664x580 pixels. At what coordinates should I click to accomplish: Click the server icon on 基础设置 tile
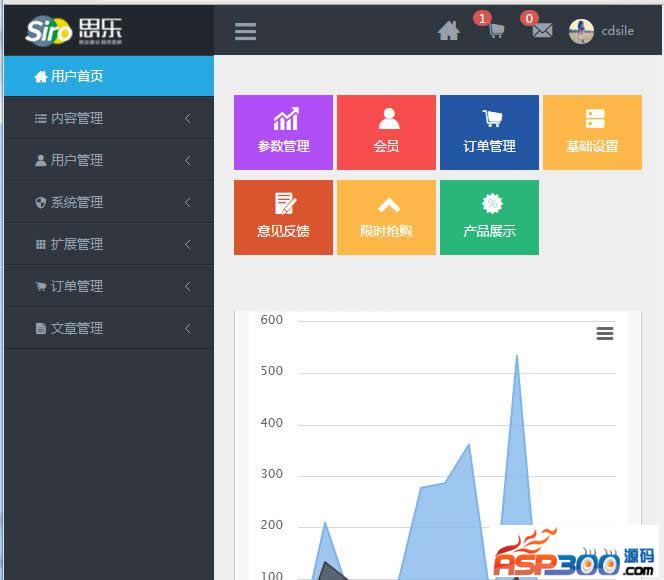click(x=595, y=119)
